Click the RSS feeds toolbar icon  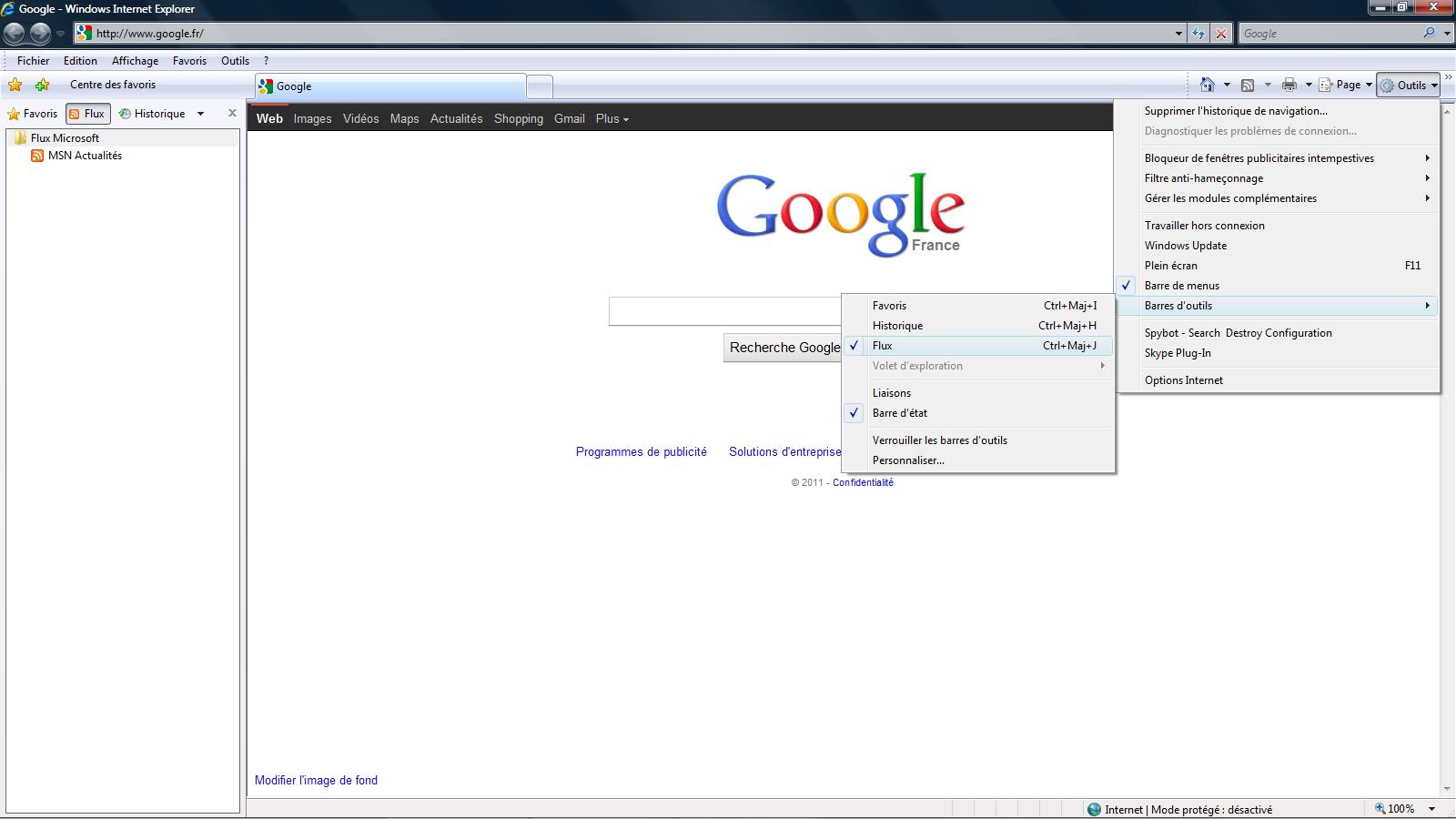click(x=1248, y=85)
